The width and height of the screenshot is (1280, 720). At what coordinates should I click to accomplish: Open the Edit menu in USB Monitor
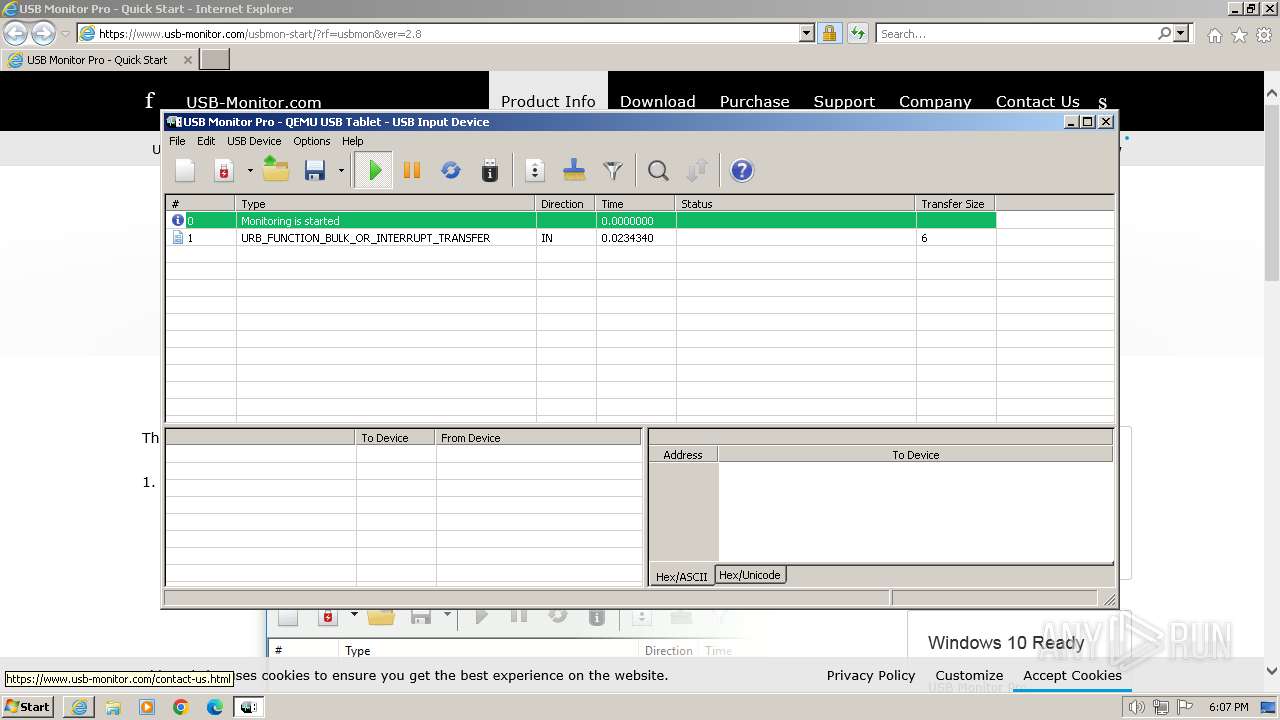[x=206, y=141]
